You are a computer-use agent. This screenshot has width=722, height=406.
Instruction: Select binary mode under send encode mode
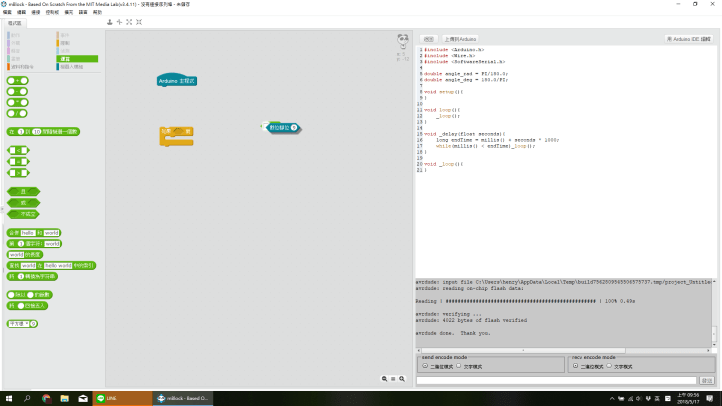(424, 366)
